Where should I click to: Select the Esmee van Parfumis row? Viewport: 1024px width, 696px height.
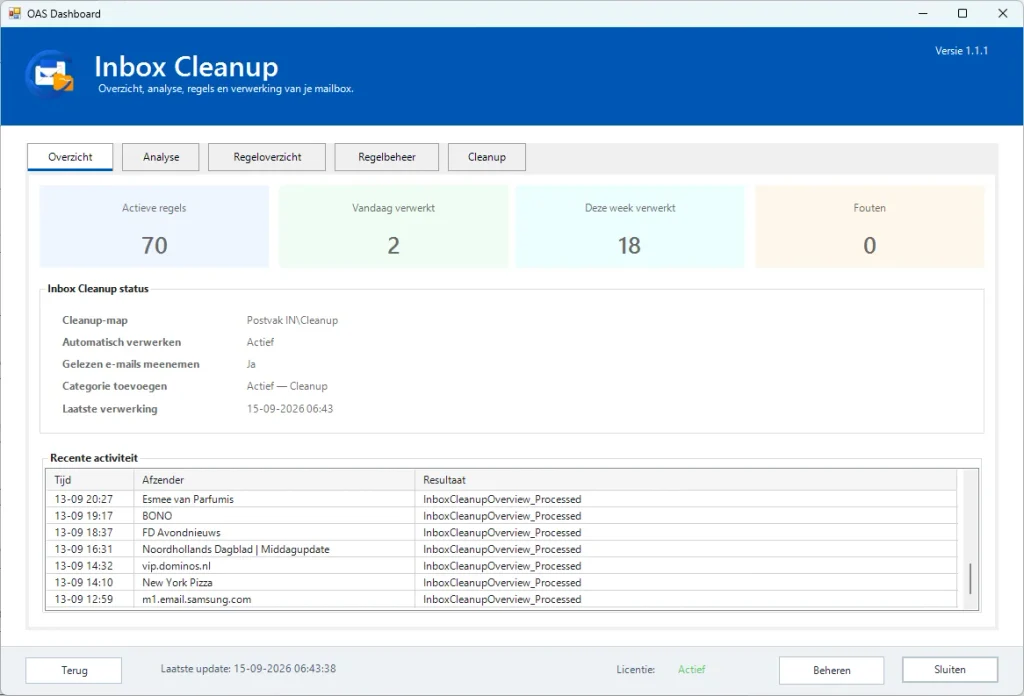tap(502, 499)
